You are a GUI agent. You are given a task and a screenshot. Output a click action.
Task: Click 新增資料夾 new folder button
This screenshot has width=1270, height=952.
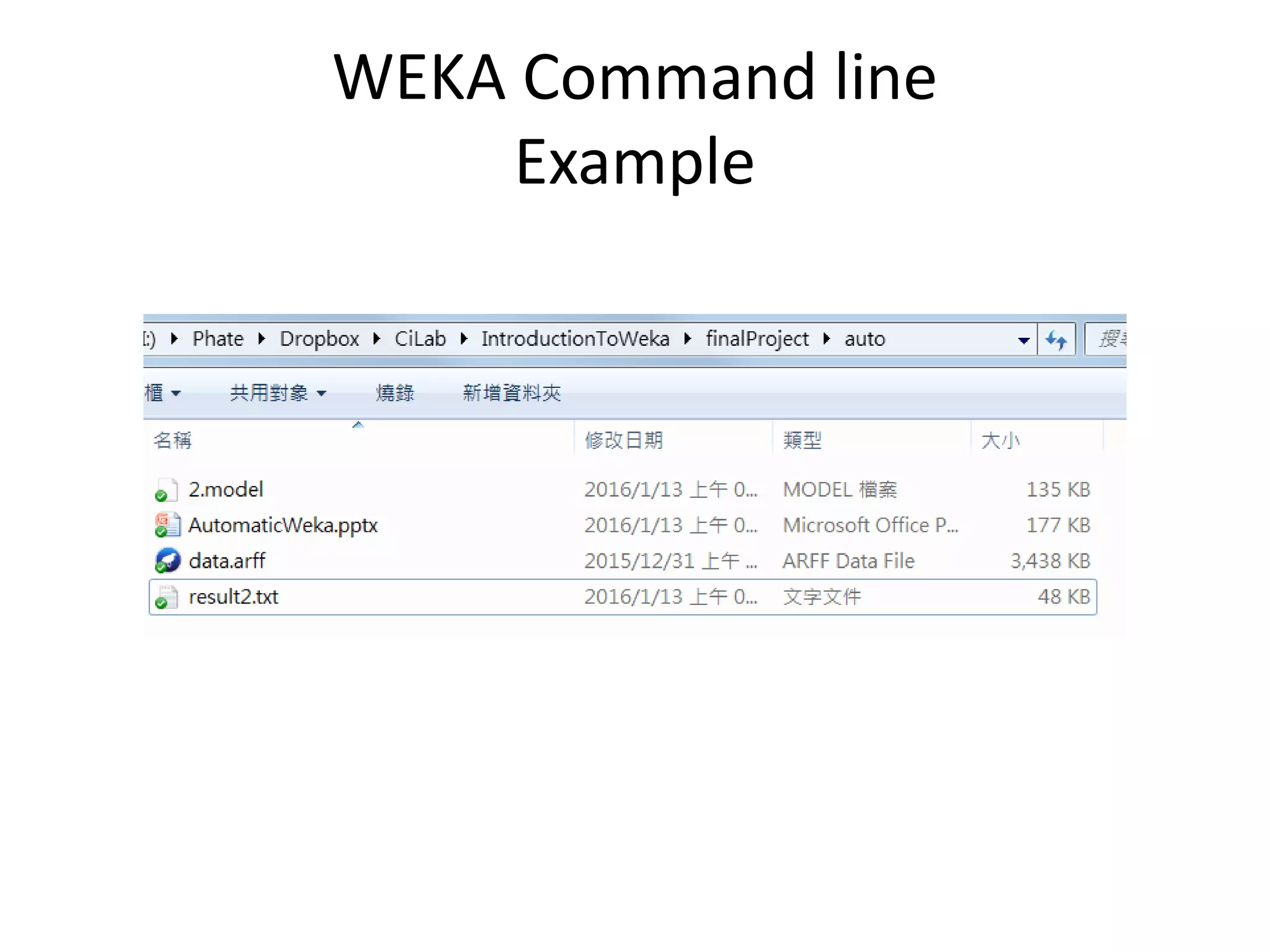tap(512, 393)
